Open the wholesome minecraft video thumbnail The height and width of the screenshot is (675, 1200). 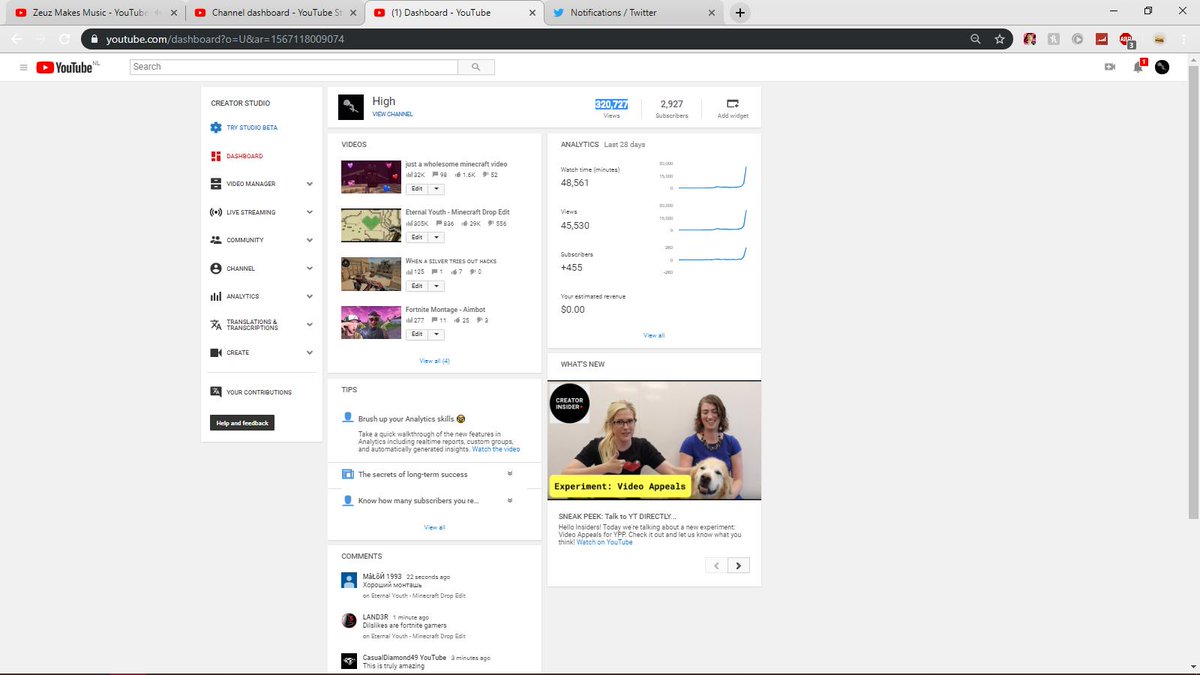coord(371,177)
